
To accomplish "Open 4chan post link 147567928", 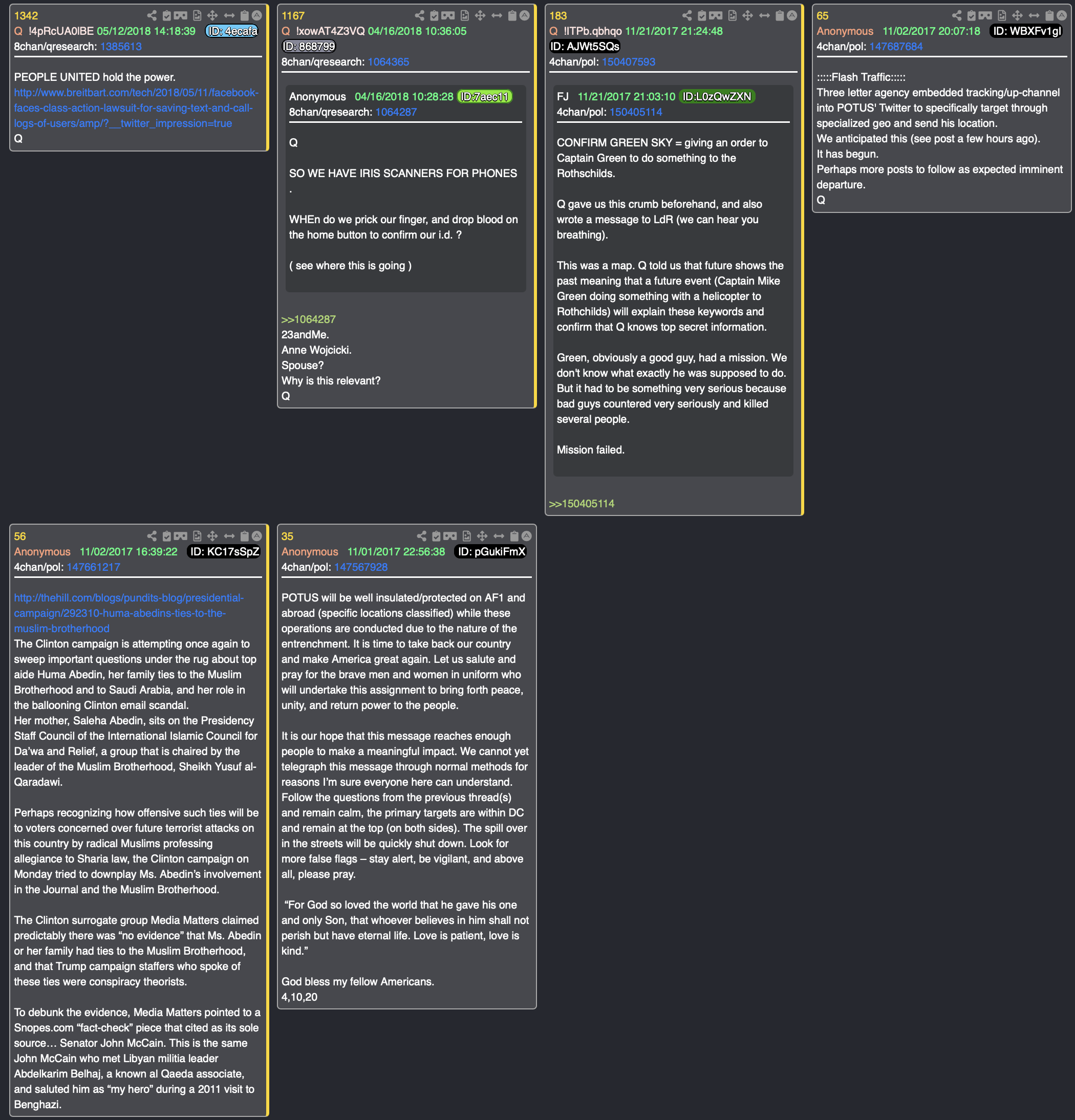I will pyautogui.click(x=360, y=568).
